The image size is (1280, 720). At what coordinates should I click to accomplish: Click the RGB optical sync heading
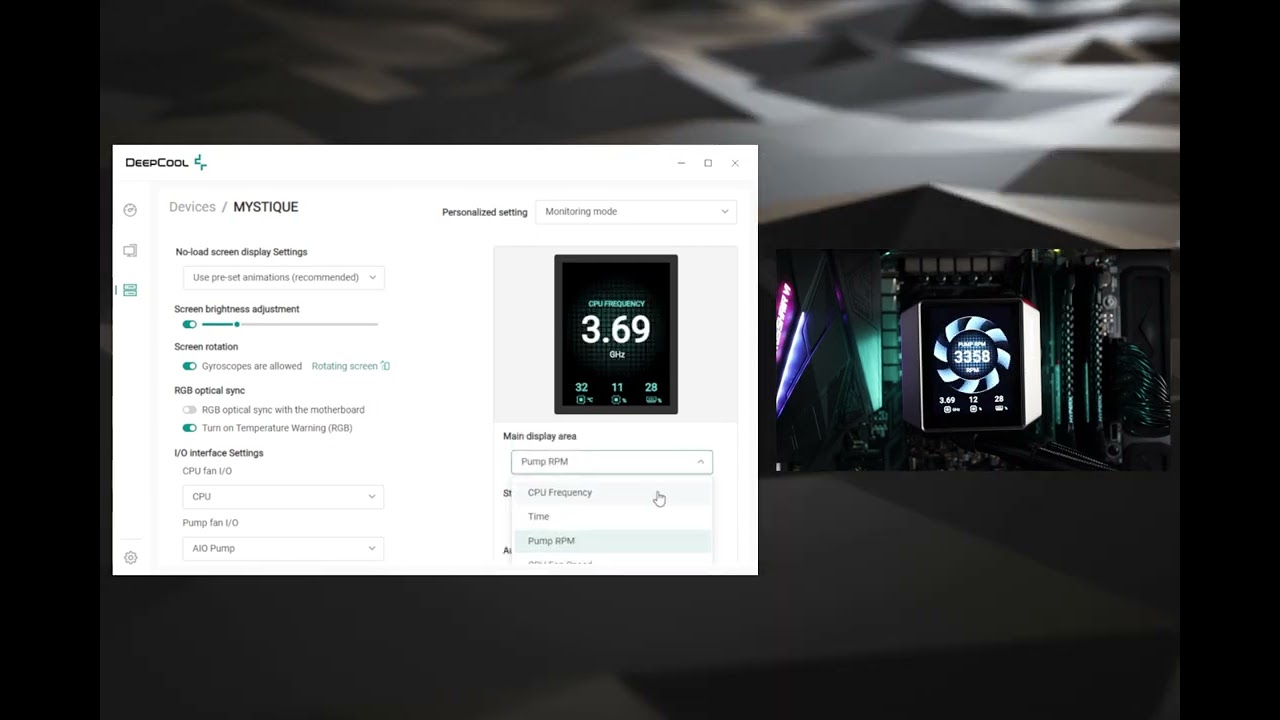coord(209,391)
